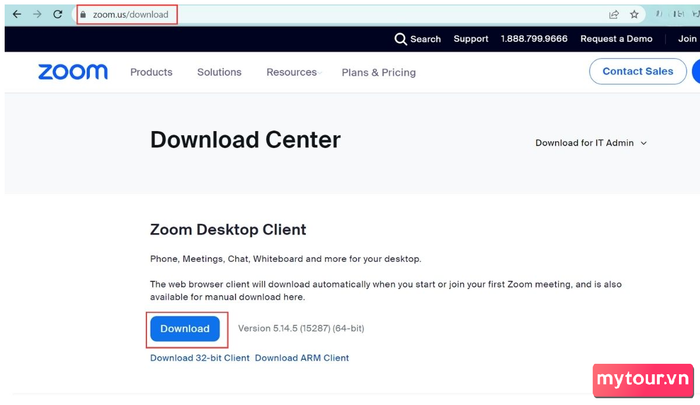Click Download 32-bit Client link
The width and height of the screenshot is (700, 405).
coord(200,358)
